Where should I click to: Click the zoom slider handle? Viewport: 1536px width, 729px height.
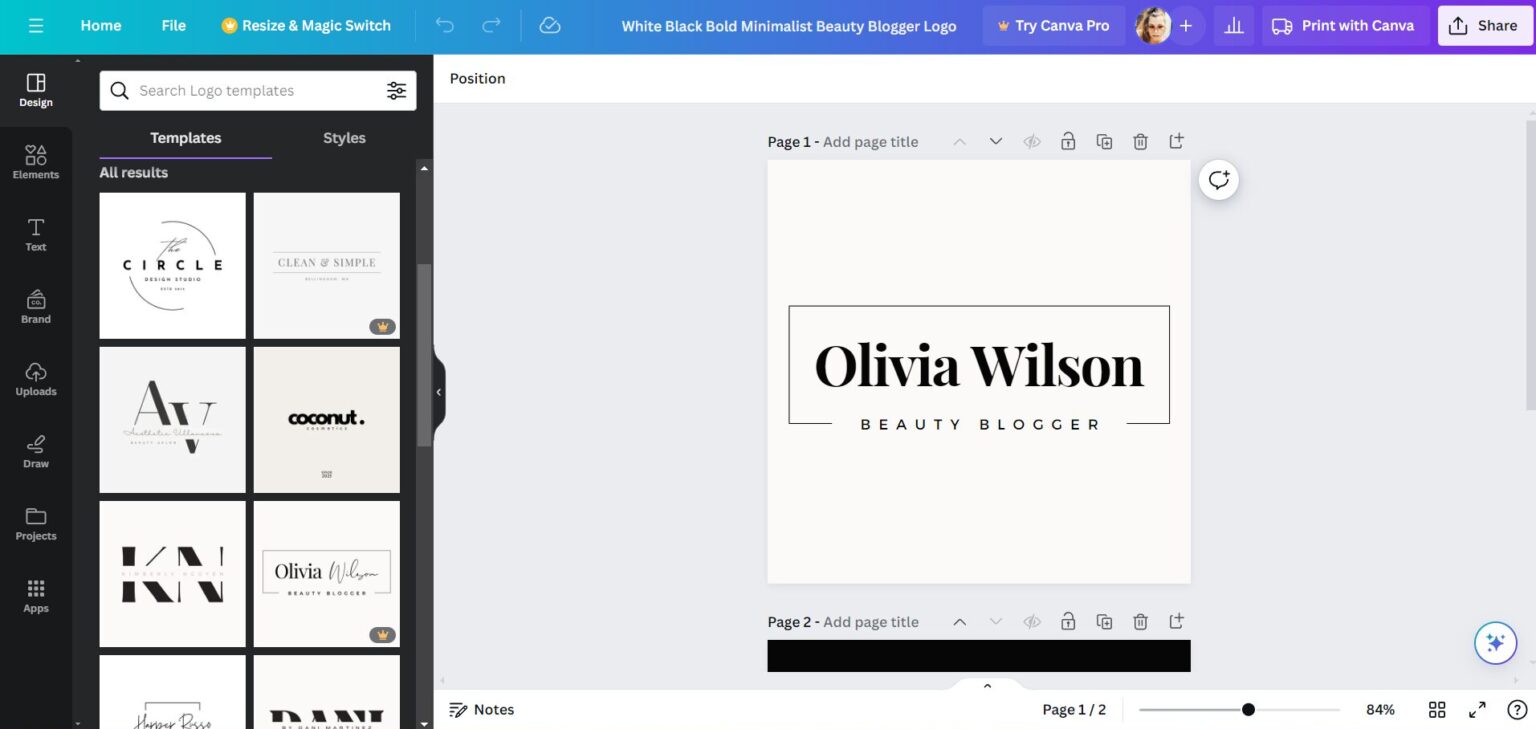(x=1248, y=710)
